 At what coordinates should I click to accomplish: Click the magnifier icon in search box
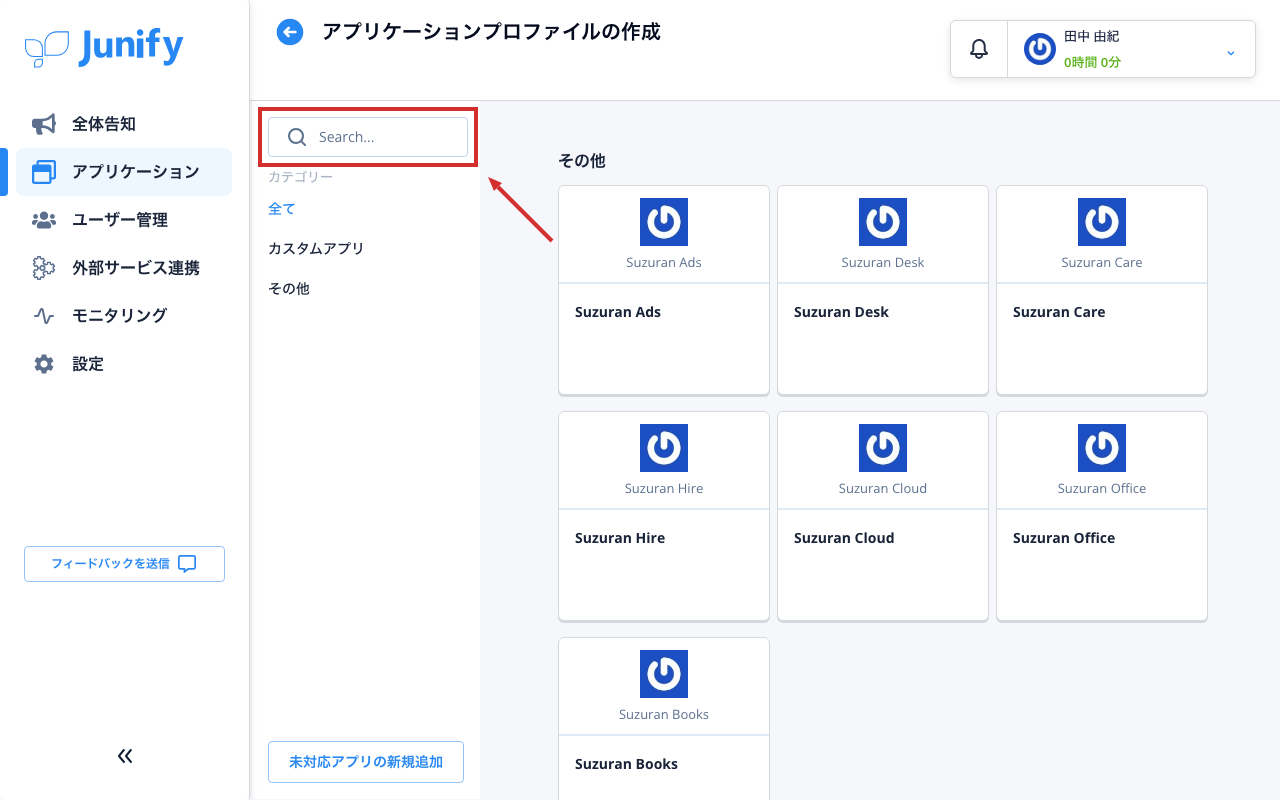(x=297, y=137)
